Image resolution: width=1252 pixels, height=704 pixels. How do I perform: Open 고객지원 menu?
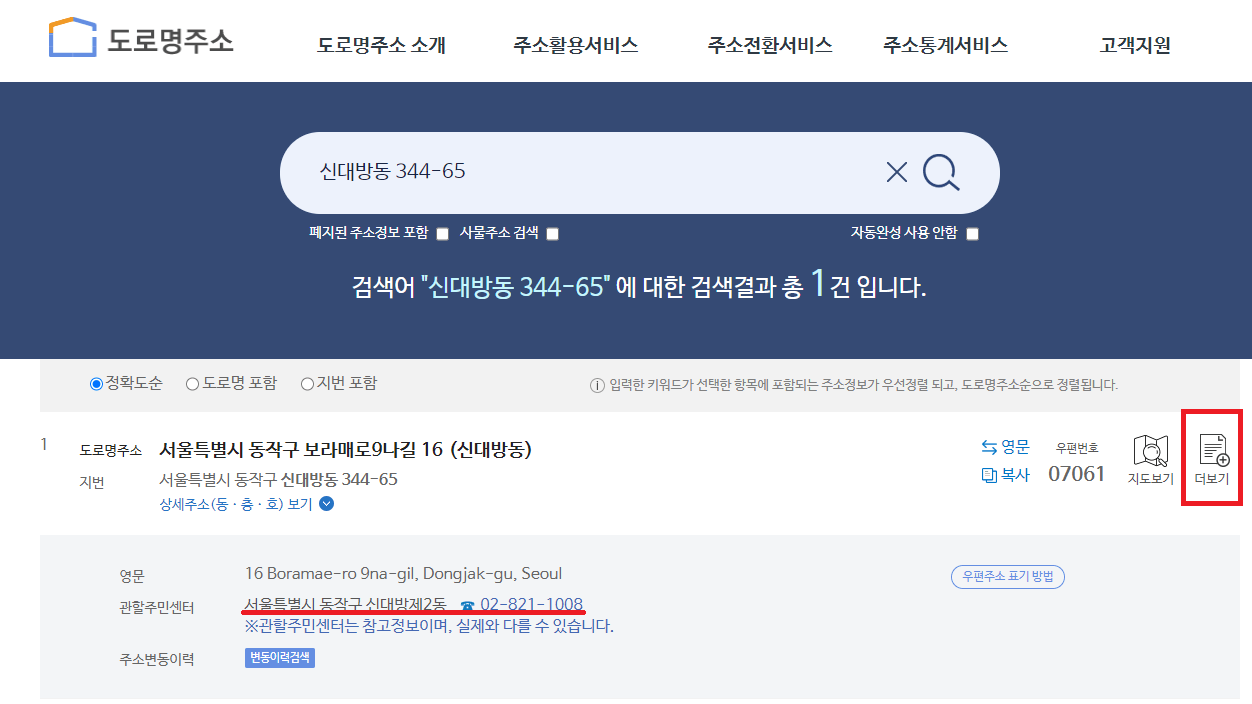[x=1135, y=45]
